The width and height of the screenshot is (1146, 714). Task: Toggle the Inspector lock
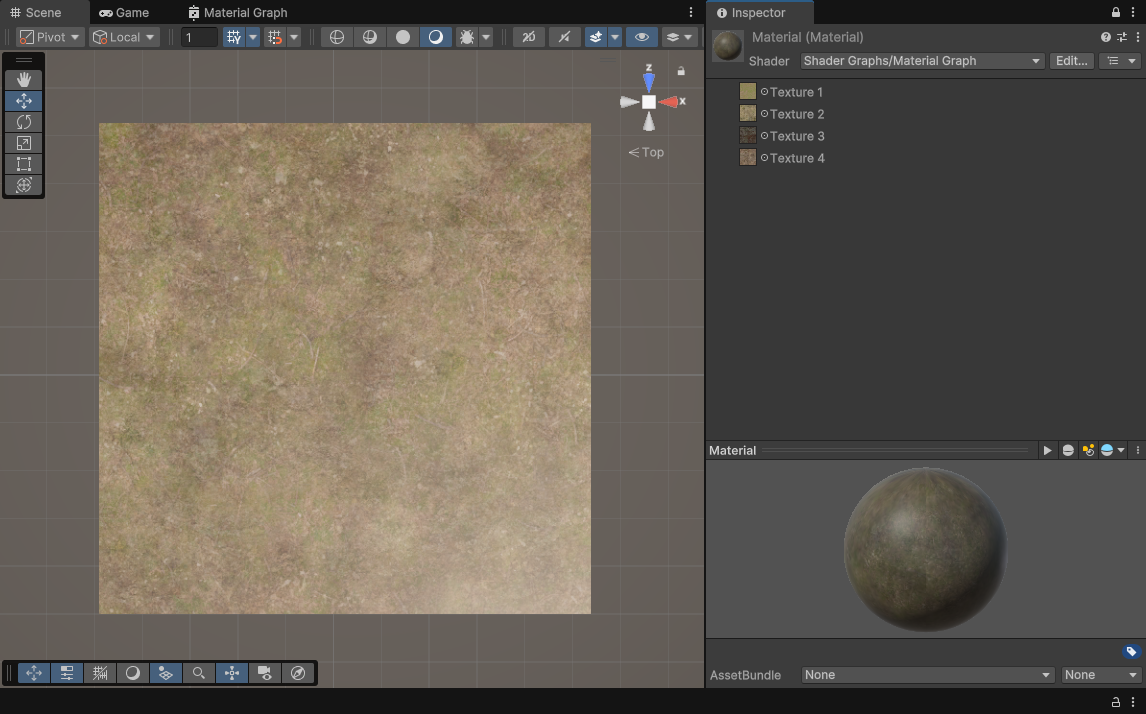pyautogui.click(x=1116, y=13)
